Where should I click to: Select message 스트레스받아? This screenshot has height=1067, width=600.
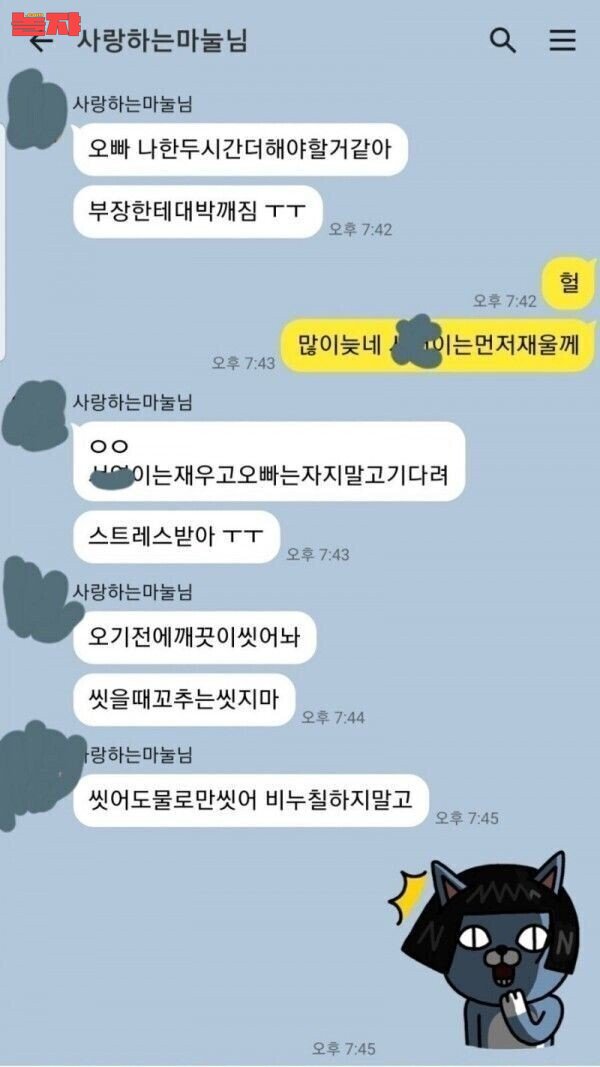pos(176,537)
